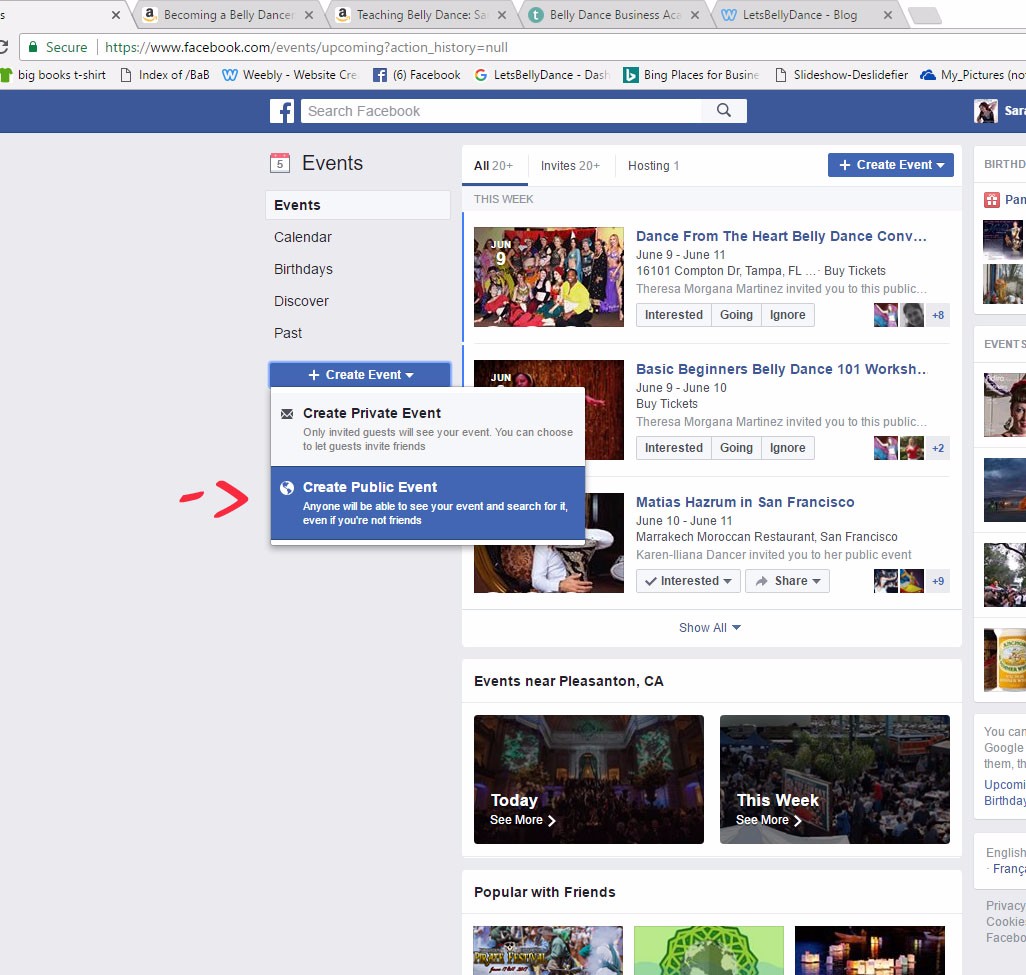Click the birthday gift icon in sidebar
Screen dimensions: 1026x975
pos(992,200)
